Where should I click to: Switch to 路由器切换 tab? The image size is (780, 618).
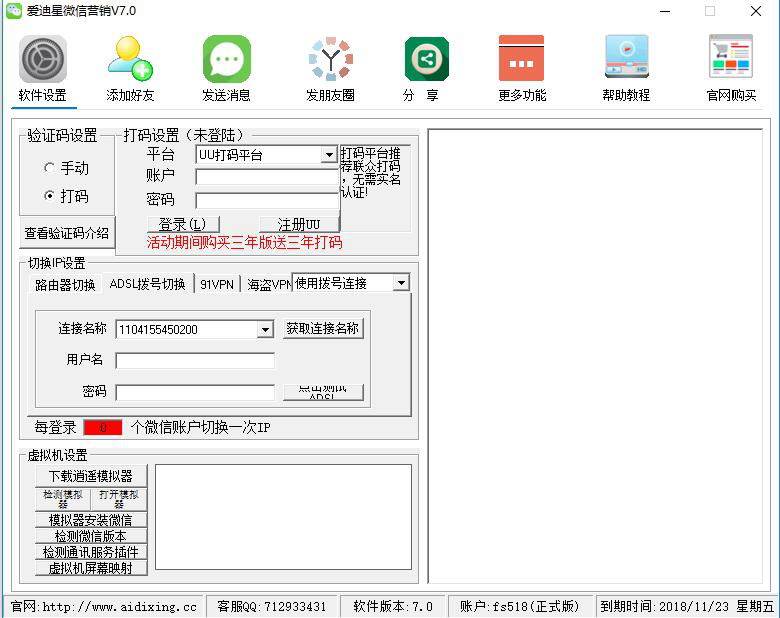(65, 285)
